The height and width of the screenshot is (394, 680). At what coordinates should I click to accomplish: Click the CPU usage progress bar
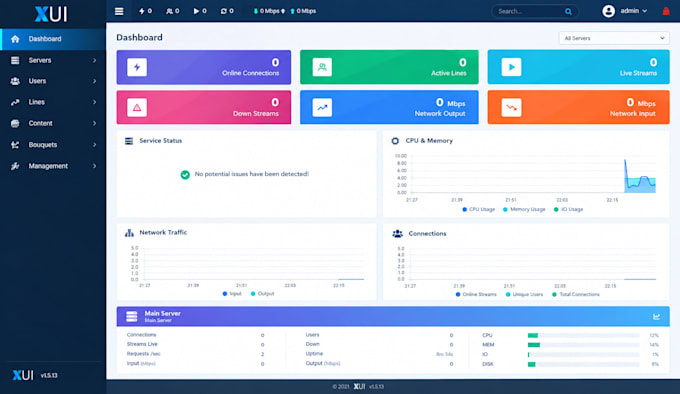pyautogui.click(x=583, y=335)
